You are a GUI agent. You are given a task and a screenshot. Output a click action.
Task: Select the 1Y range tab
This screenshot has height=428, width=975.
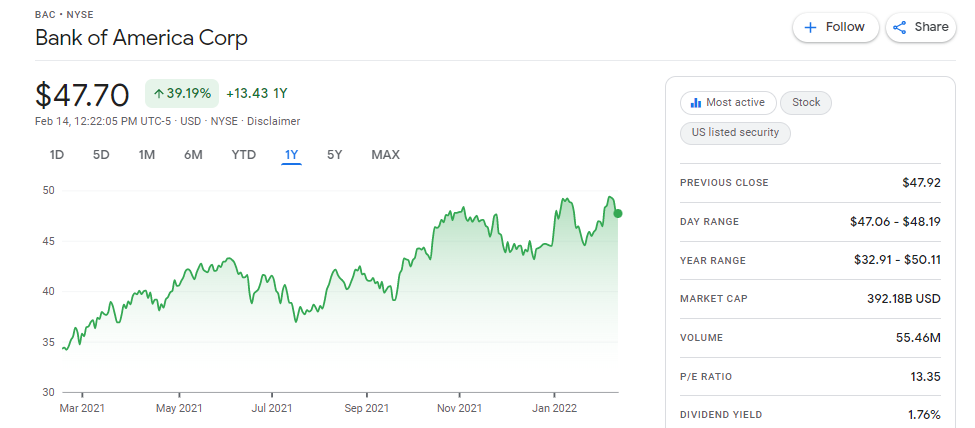click(x=292, y=155)
